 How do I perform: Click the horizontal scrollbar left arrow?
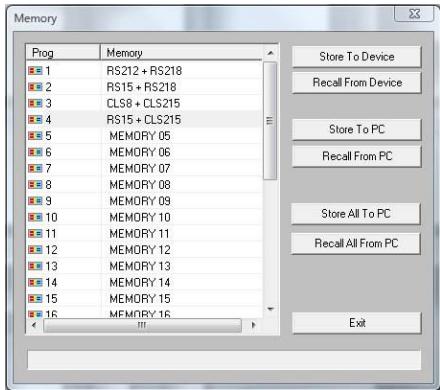coord(34,325)
